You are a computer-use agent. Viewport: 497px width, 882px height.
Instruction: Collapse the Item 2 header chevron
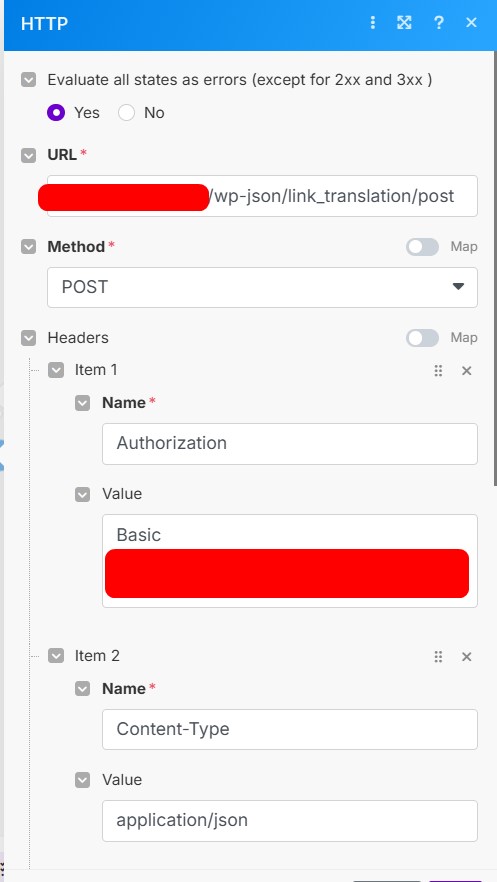(x=56, y=656)
